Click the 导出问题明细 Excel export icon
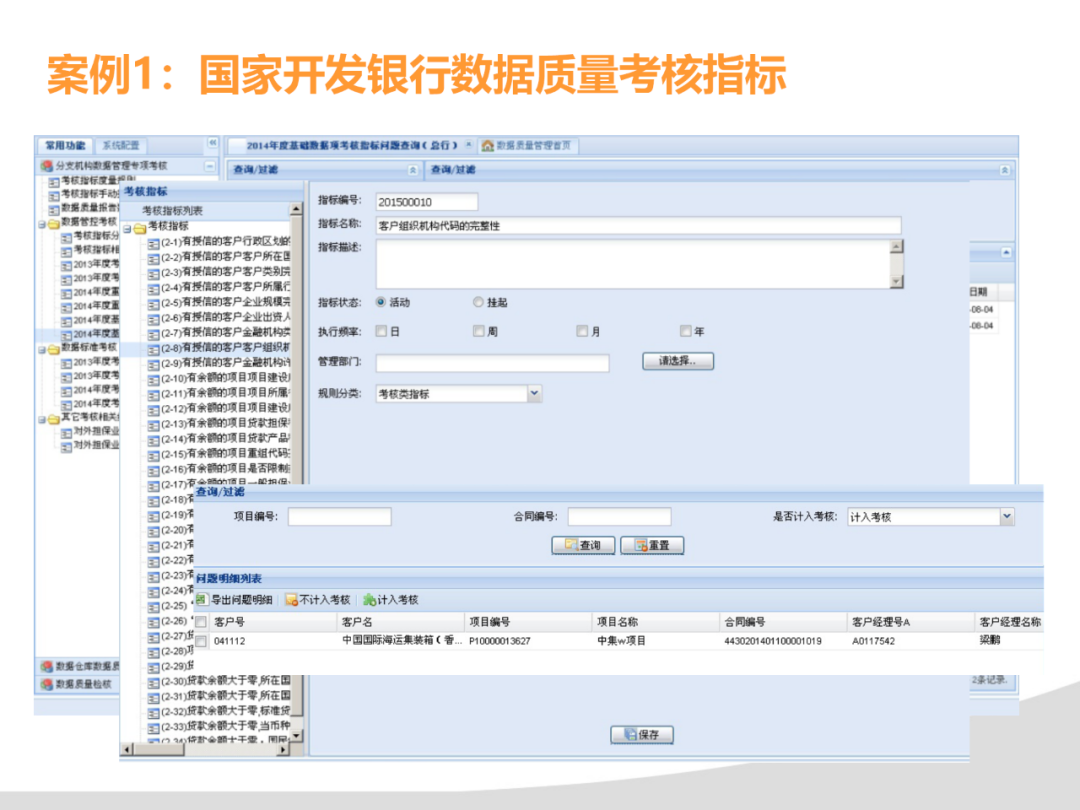 point(202,599)
